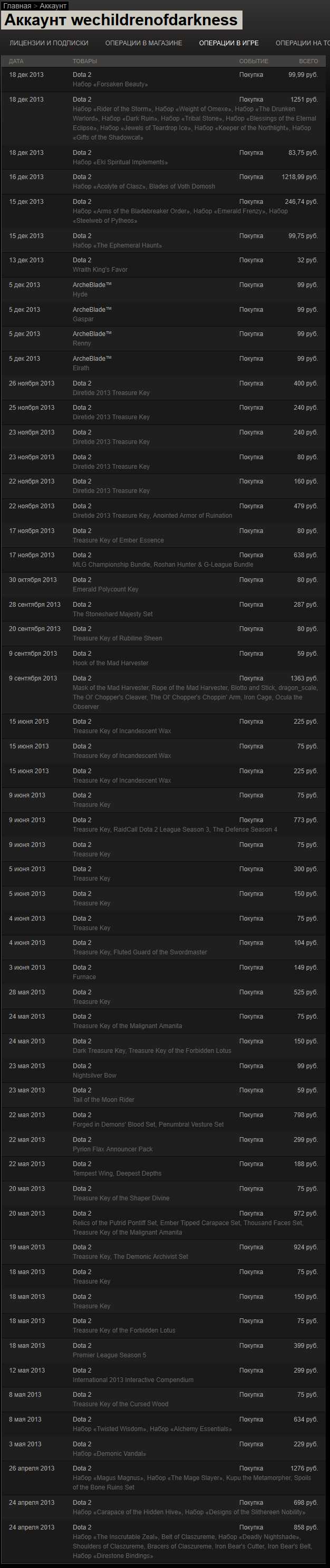The image size is (330, 1568).
Task: Open the partially visible Операции на тор… tab
Action: click(x=302, y=43)
